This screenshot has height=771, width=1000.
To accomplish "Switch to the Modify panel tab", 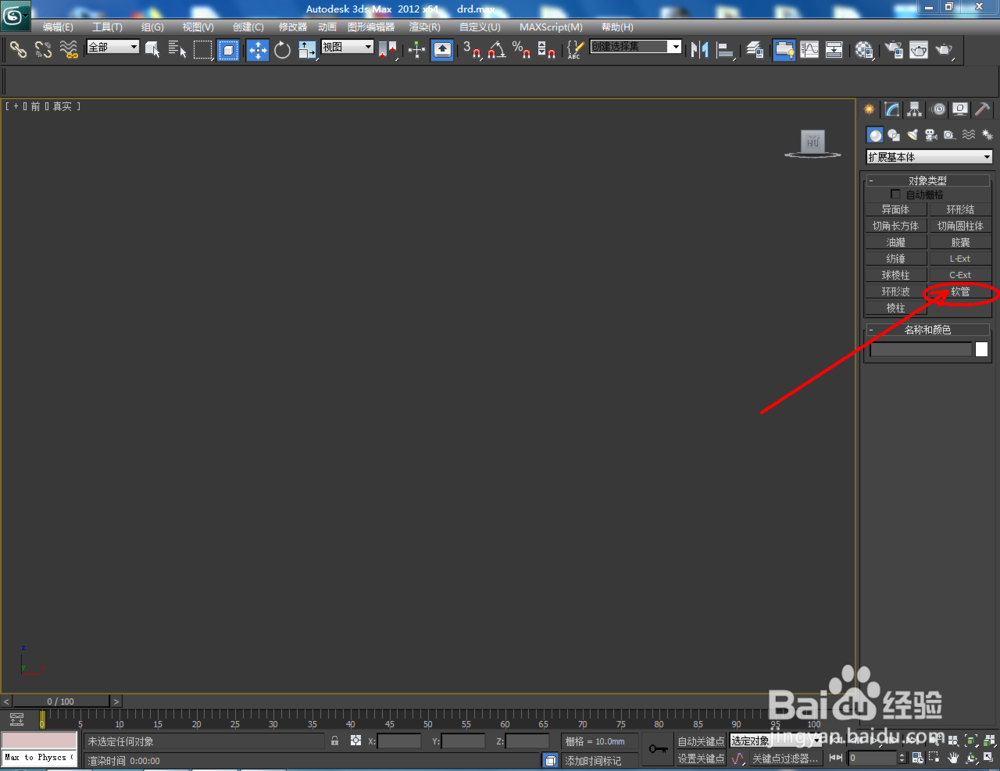I will 892,110.
